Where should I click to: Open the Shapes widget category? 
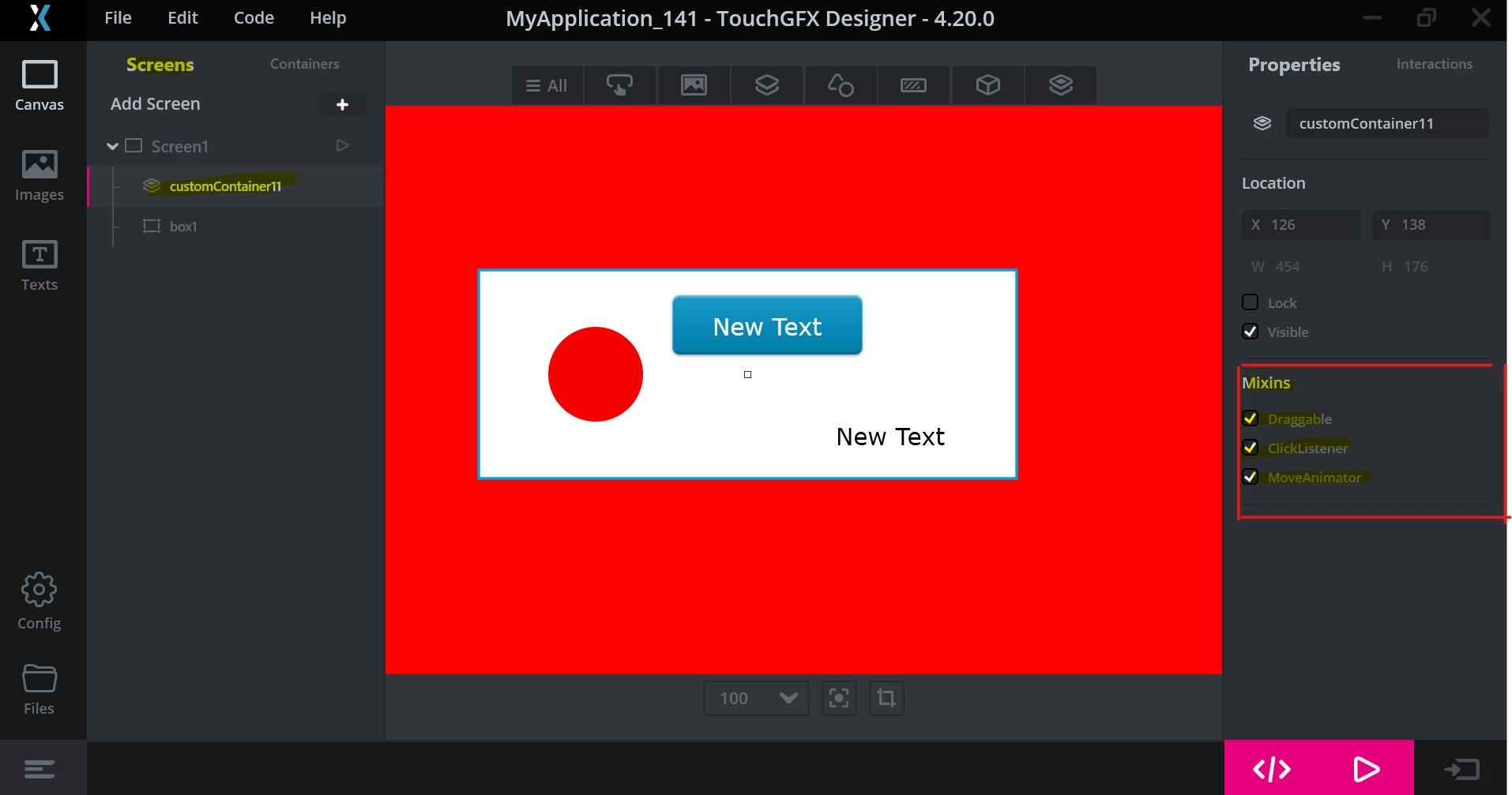(841, 85)
